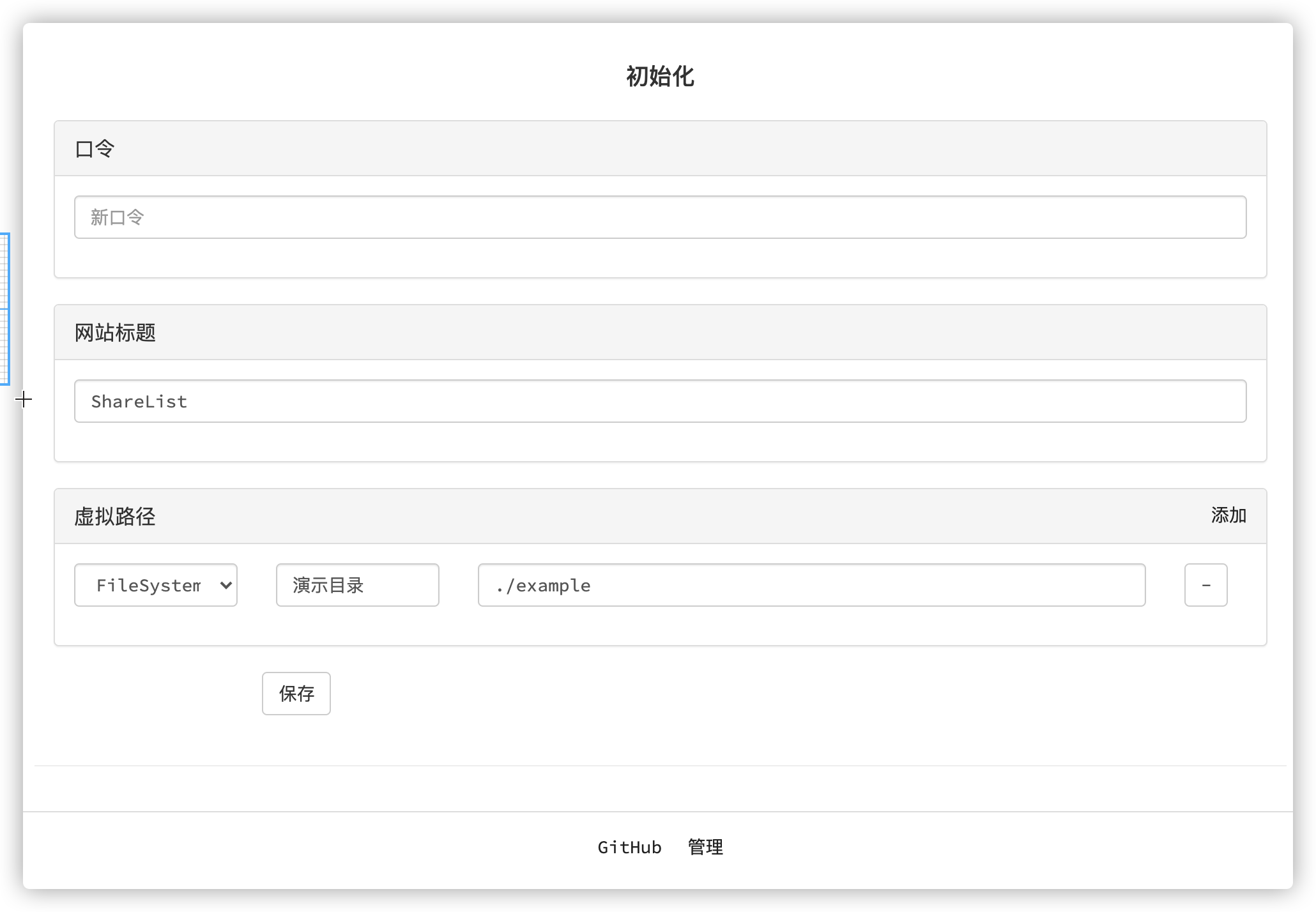Click the 口令 panel header
Viewport: 1316px width, 912px height.
coord(95,149)
